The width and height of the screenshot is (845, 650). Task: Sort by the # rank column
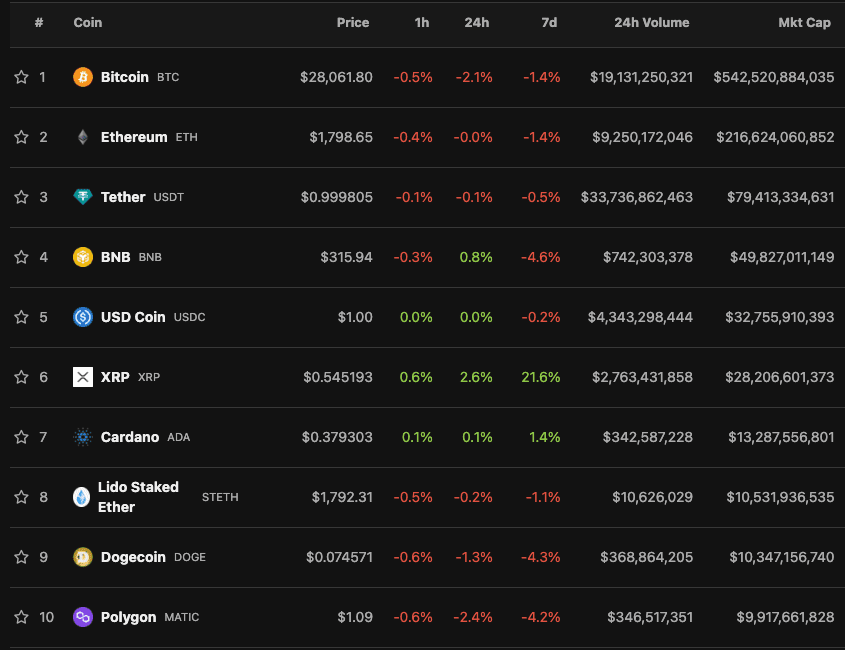[39, 23]
